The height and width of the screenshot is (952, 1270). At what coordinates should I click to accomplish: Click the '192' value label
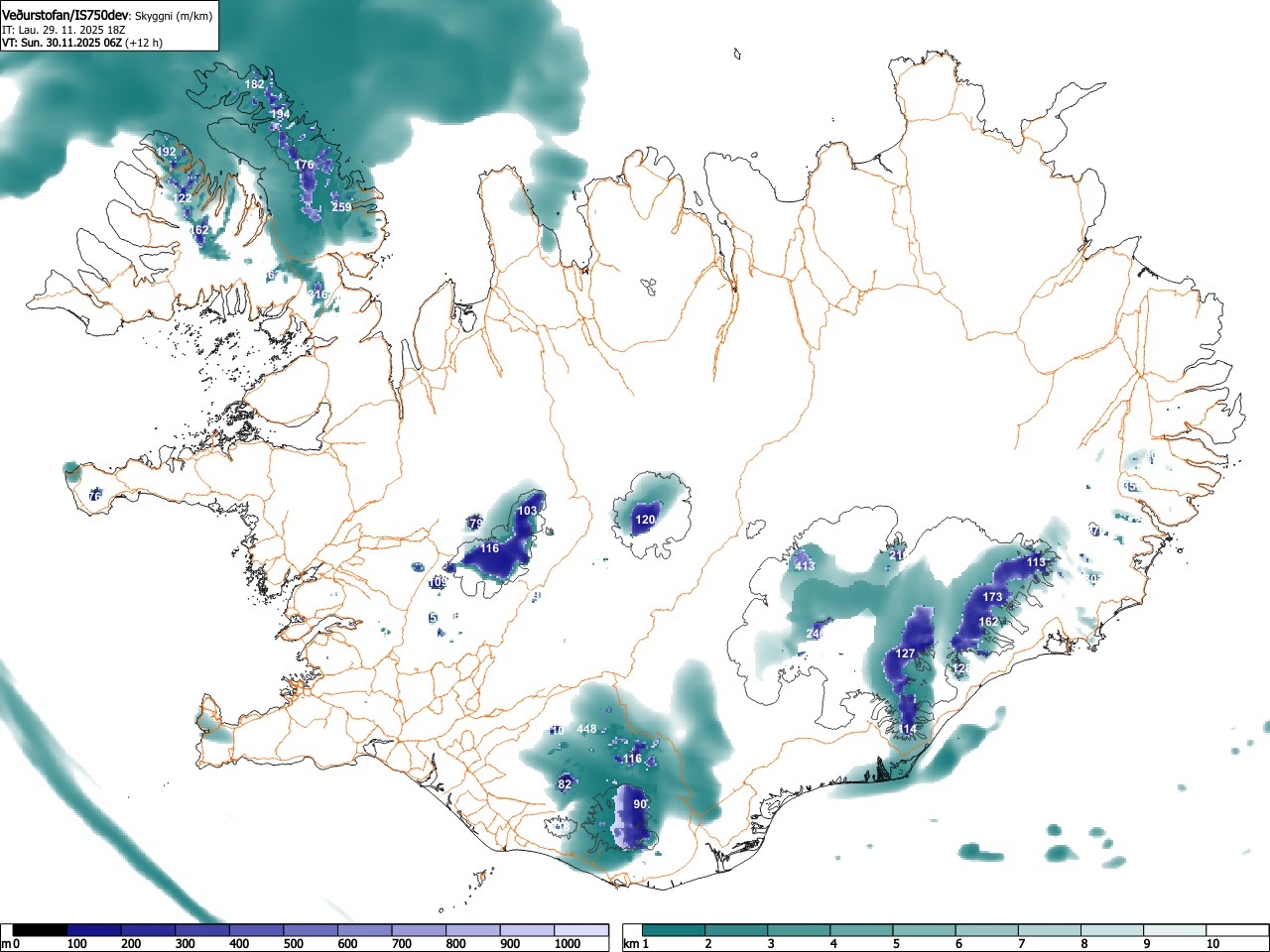[167, 152]
